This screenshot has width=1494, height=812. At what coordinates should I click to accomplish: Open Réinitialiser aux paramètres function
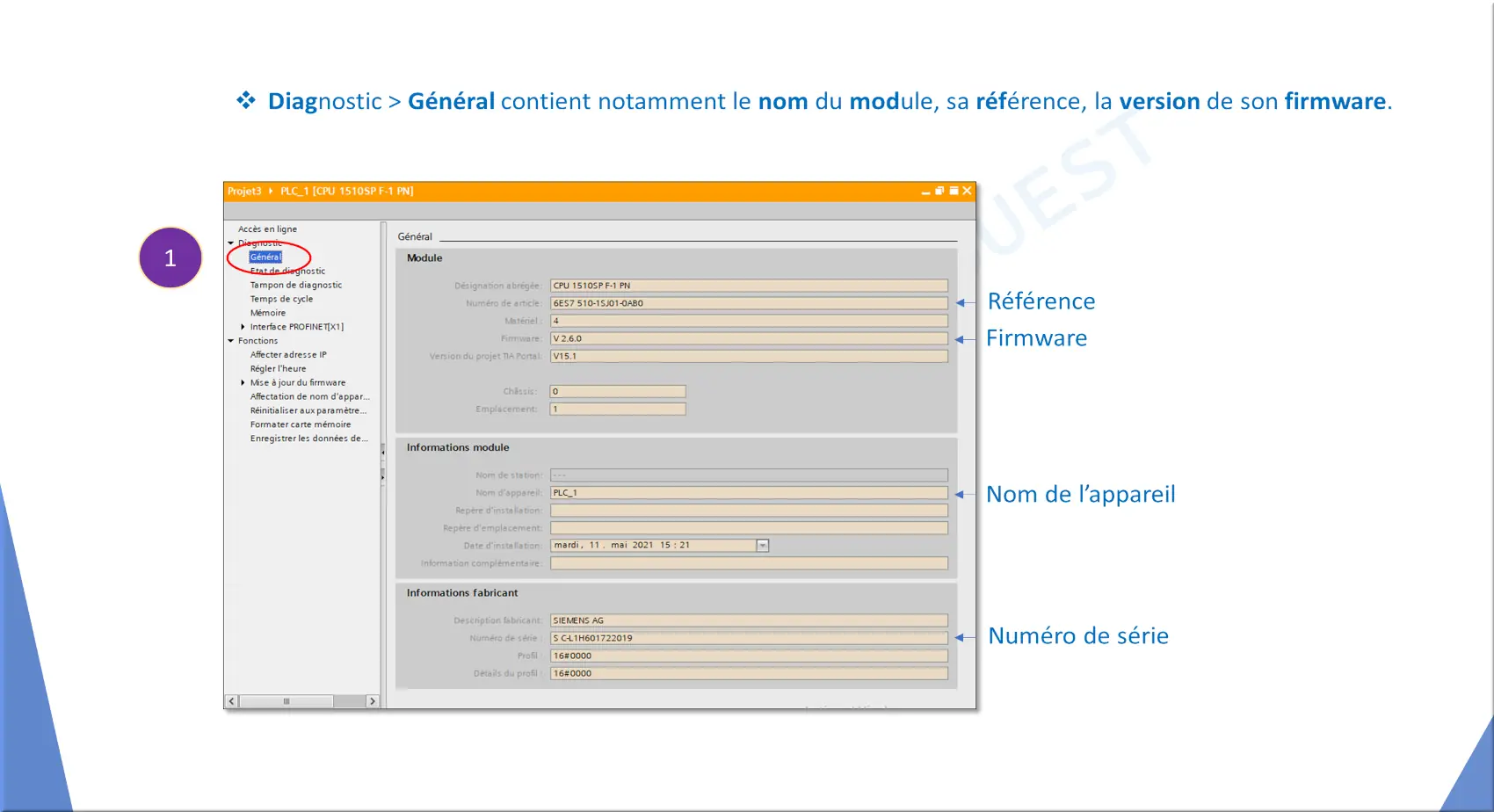[308, 410]
